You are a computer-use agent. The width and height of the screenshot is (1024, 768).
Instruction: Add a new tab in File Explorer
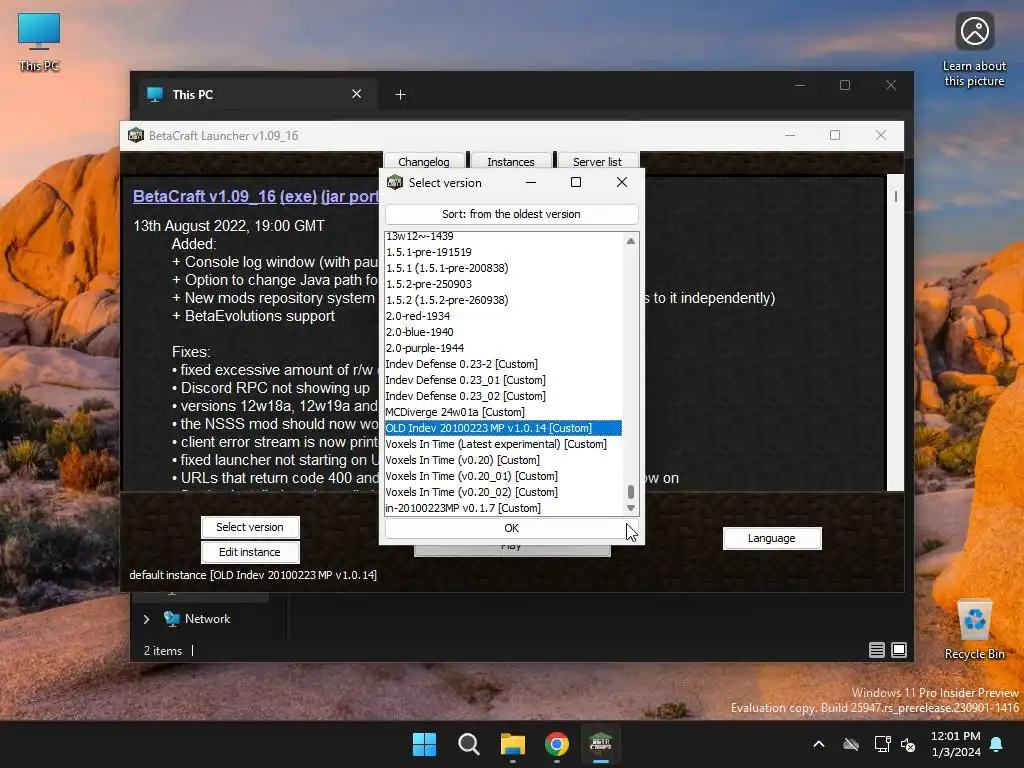click(x=400, y=95)
